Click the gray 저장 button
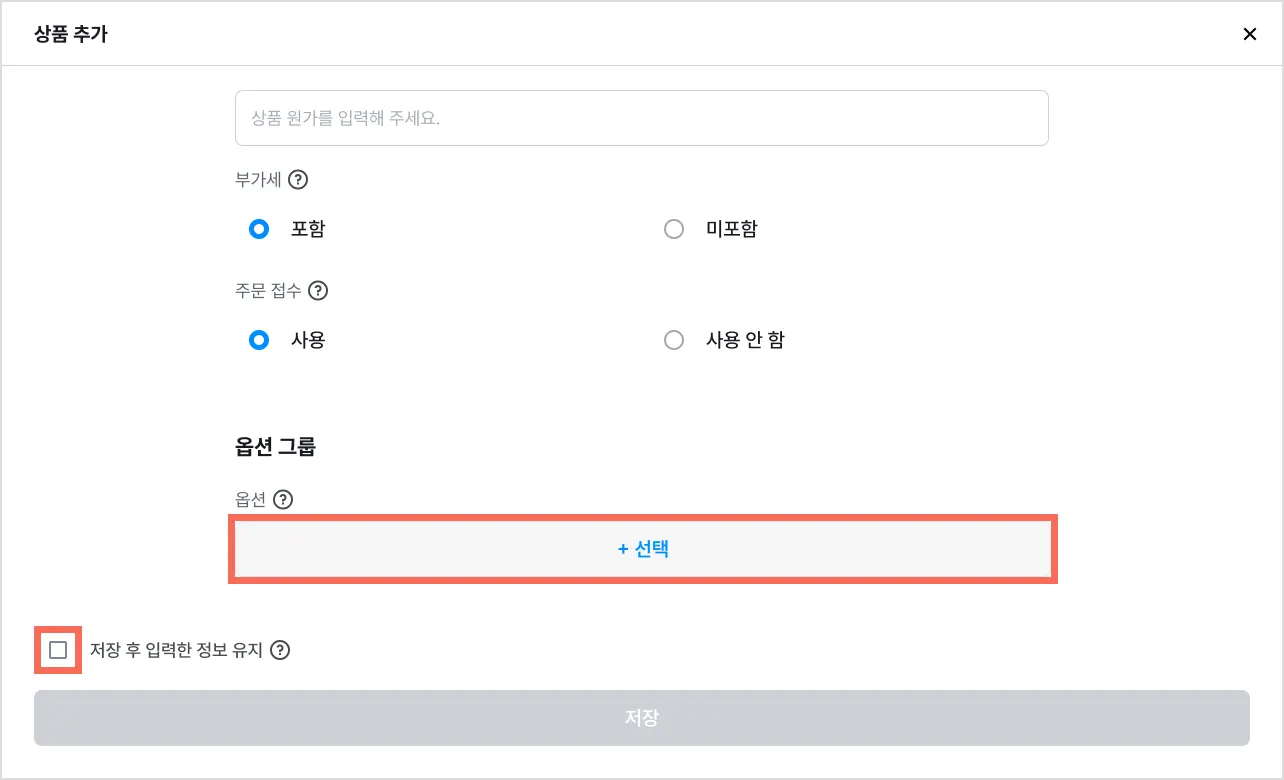The image size is (1284, 780). [x=641, y=718]
